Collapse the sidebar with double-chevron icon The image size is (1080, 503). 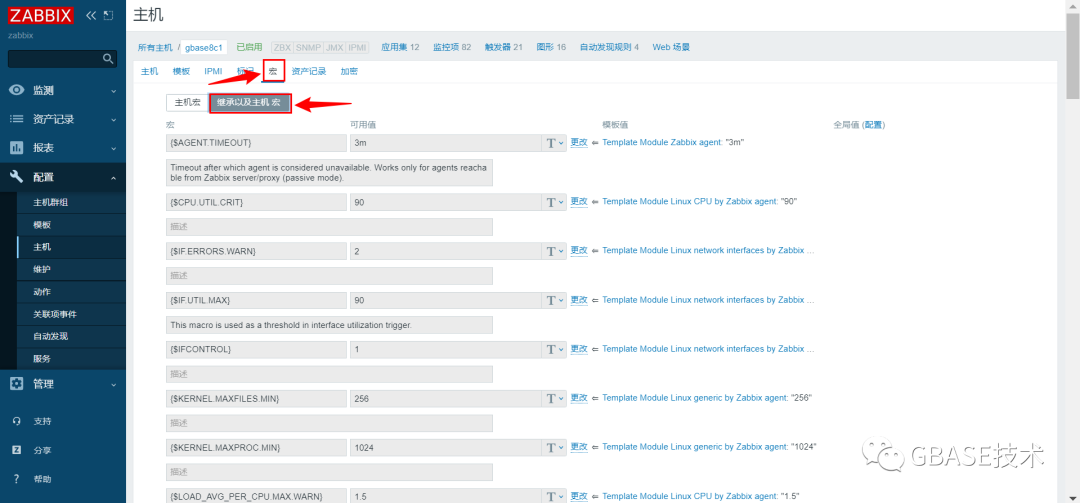(x=91, y=16)
